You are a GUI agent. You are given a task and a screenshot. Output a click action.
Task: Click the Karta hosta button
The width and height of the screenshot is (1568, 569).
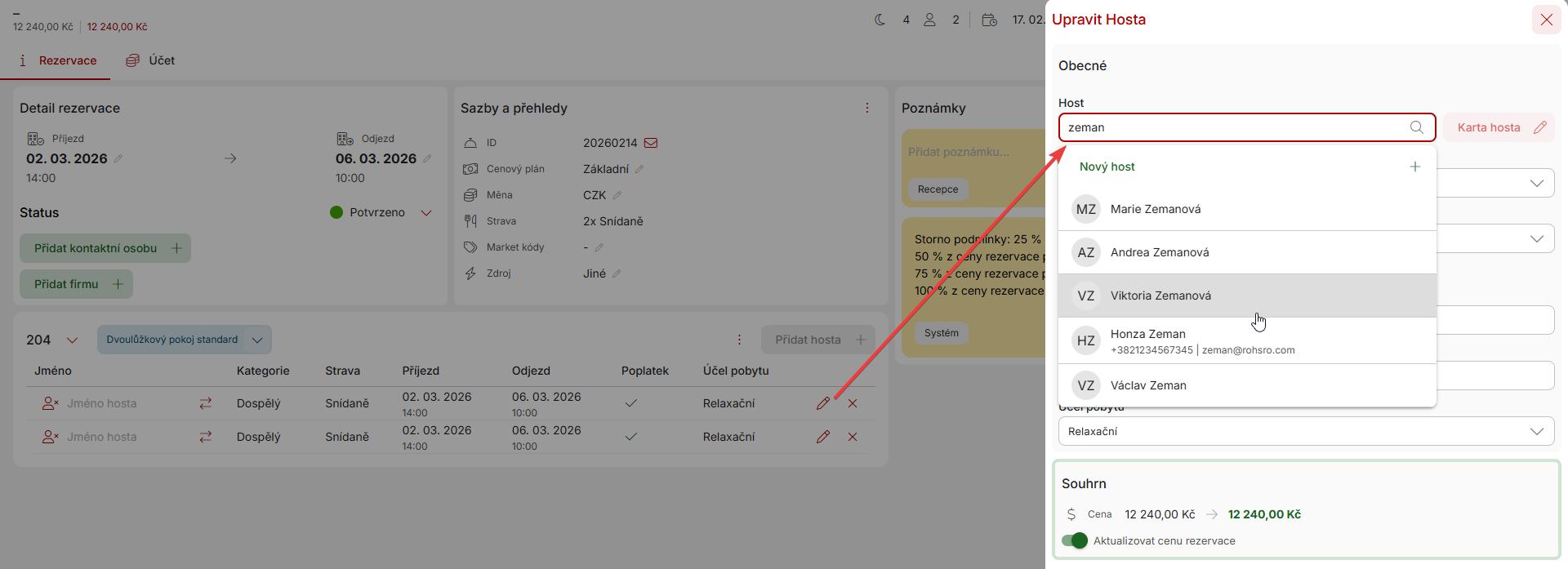tap(1498, 127)
